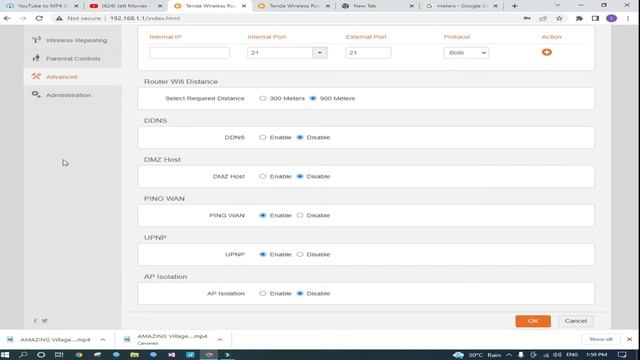Click the Internal Port field showing 21
The height and width of the screenshot is (360, 640).
point(280,53)
